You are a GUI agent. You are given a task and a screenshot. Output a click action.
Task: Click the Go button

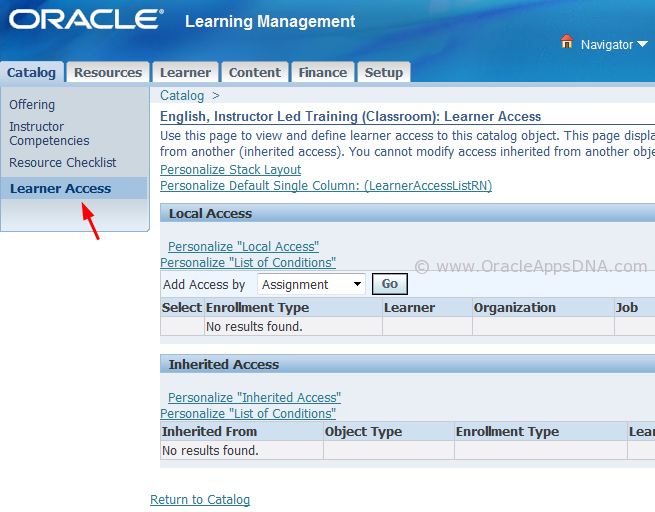point(390,284)
